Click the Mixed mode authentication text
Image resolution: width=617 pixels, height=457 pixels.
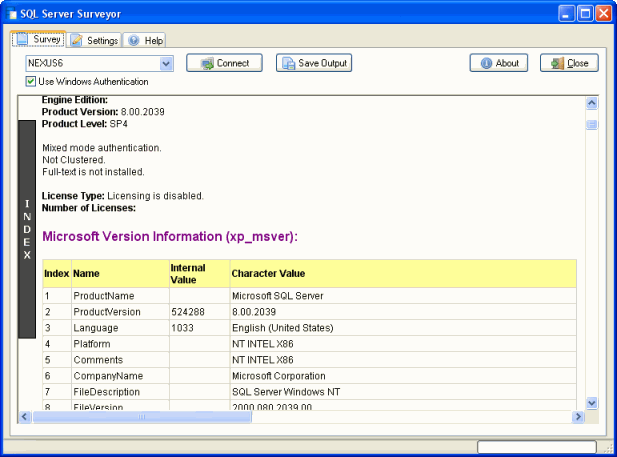pyautogui.click(x=102, y=148)
